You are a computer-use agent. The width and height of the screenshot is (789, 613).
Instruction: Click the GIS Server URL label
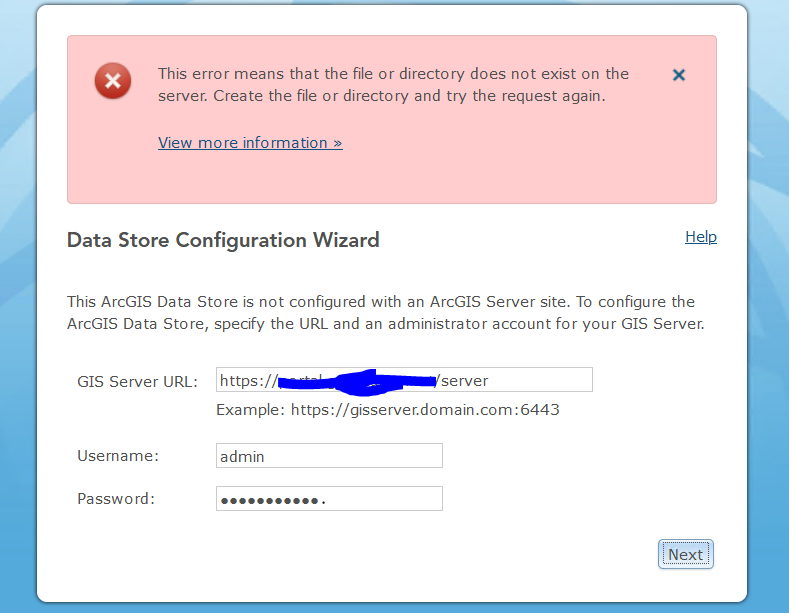pos(137,381)
